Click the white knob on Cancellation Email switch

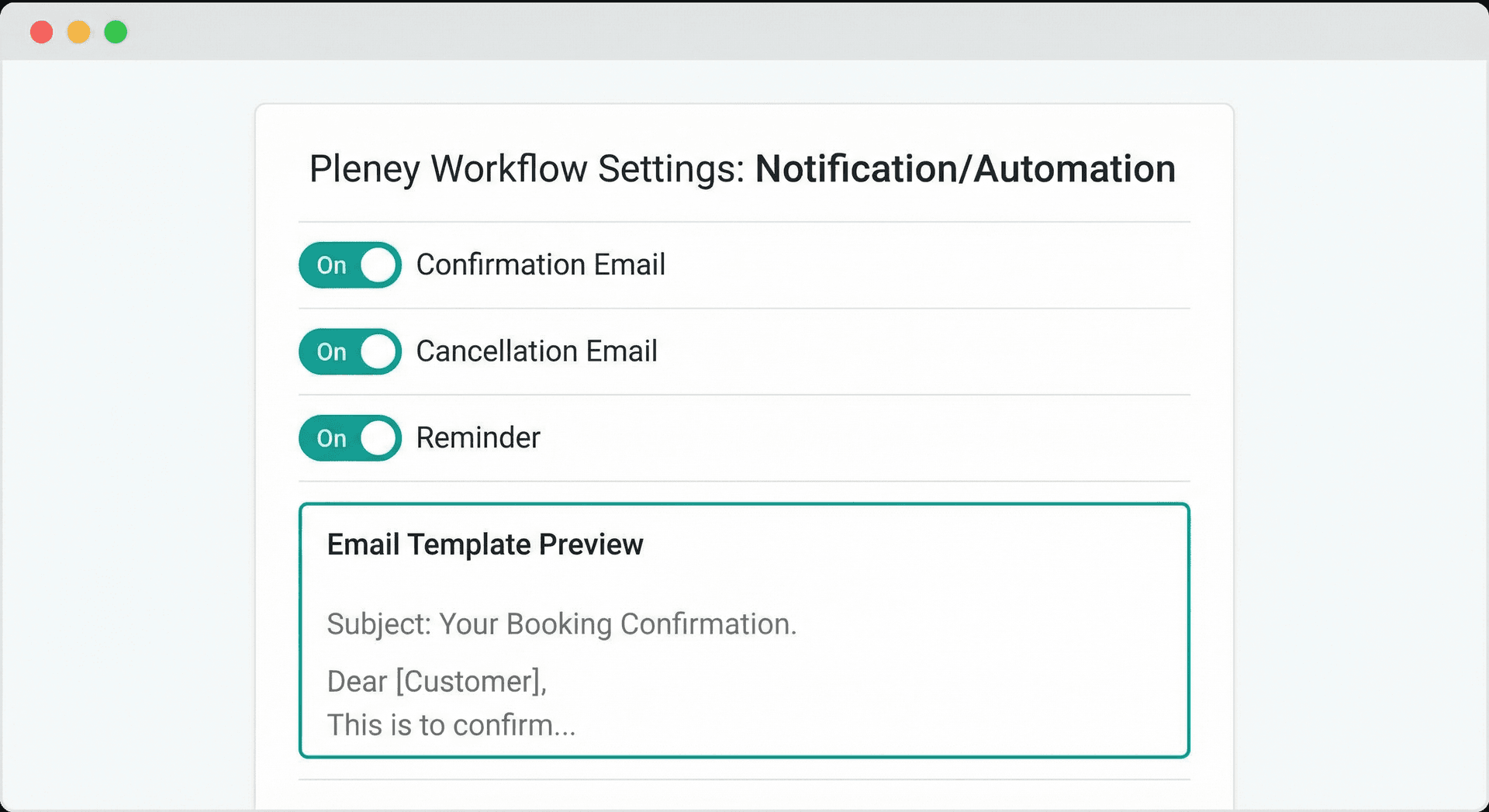(378, 352)
